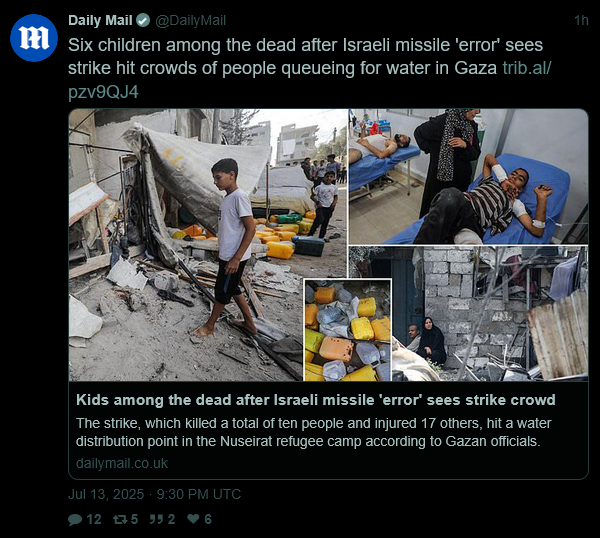Viewport: 600px width, 538px height.
Task: Open the Jul 13, 2025 timestamp
Action: [x=155, y=494]
